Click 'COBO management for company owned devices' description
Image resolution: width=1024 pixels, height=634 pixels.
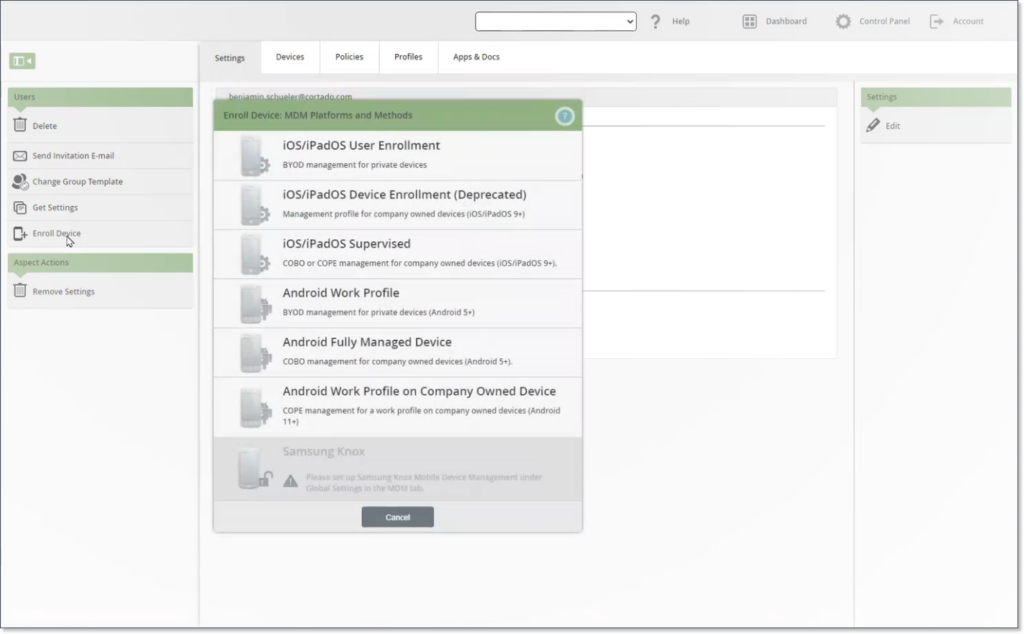coord(397,361)
